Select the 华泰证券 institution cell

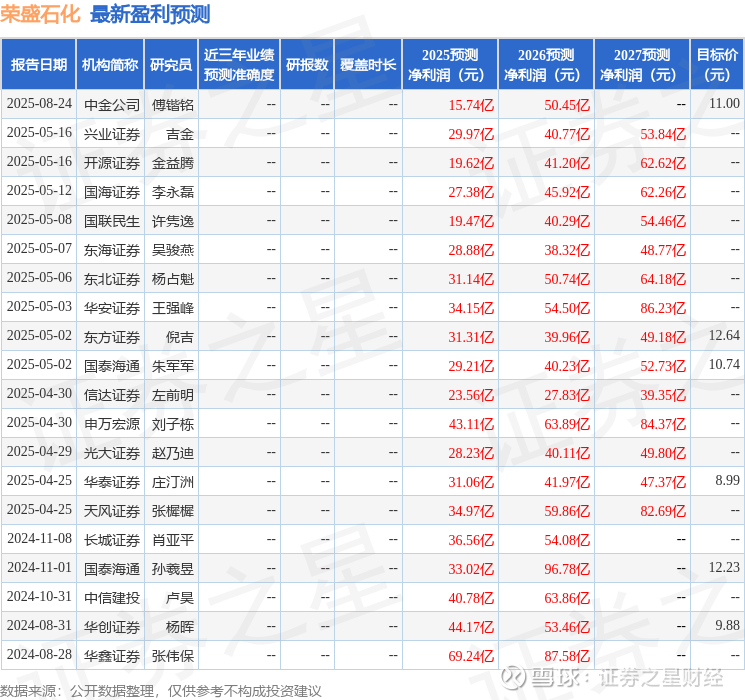pyautogui.click(x=112, y=482)
